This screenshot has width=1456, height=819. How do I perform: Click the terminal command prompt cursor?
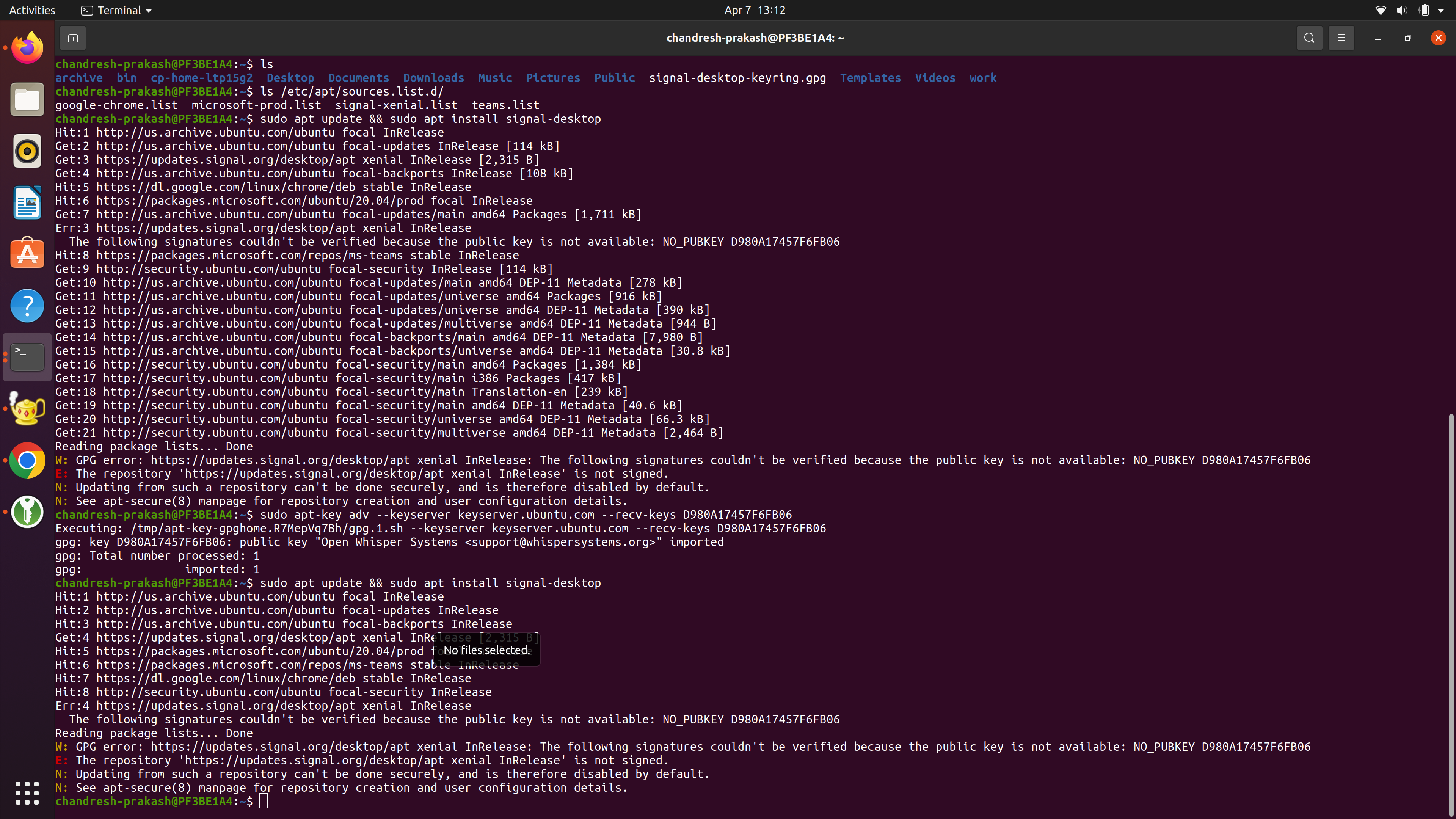[x=264, y=801]
